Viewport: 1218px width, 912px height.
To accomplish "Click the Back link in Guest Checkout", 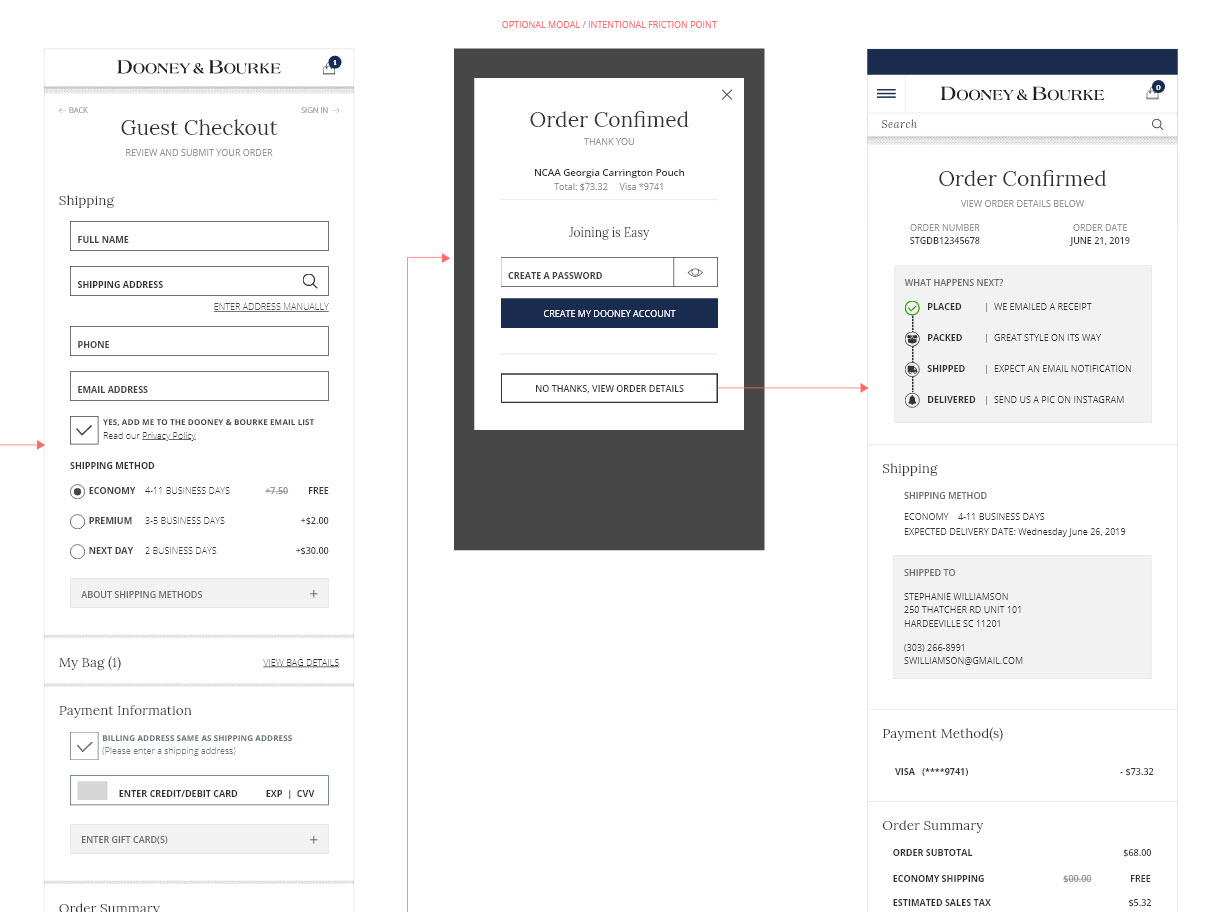I will point(73,110).
